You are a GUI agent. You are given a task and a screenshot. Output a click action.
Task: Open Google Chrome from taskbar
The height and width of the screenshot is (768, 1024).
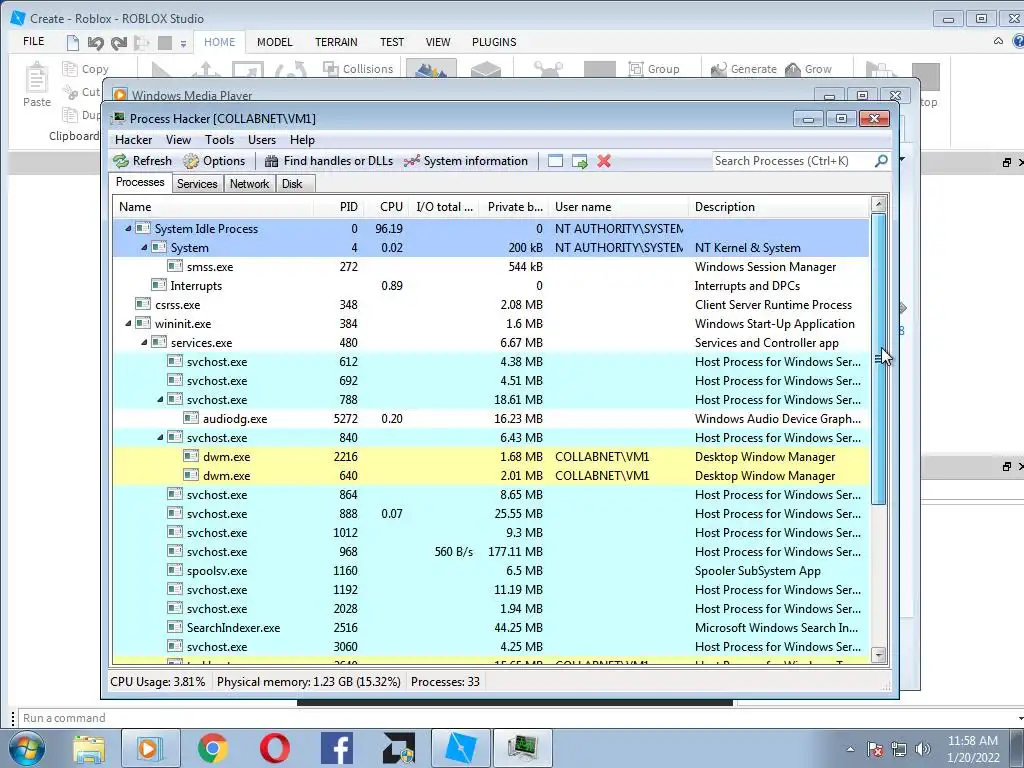click(x=213, y=748)
